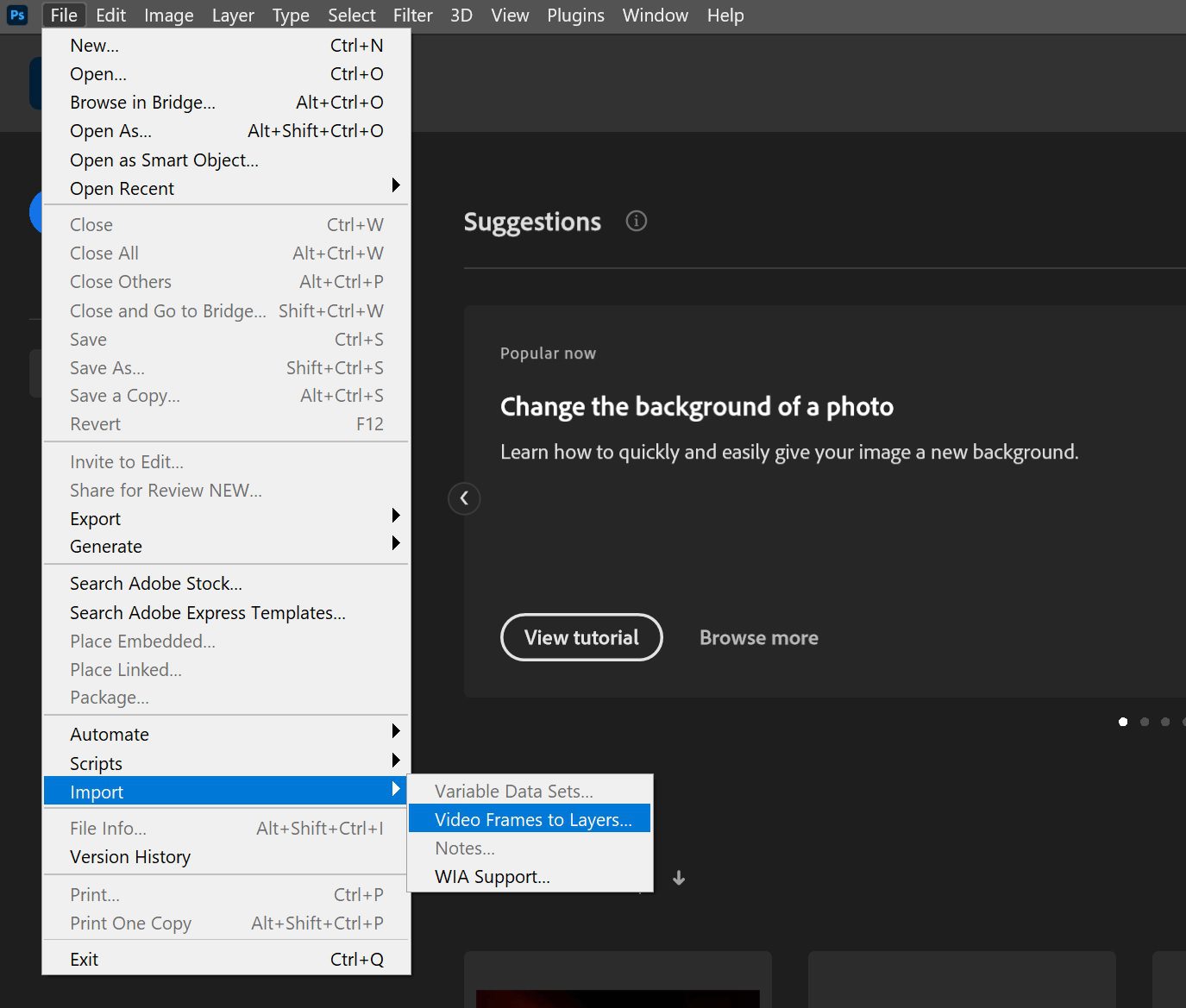Expand the Export submenu
This screenshot has height=1008, width=1186.
coord(226,518)
